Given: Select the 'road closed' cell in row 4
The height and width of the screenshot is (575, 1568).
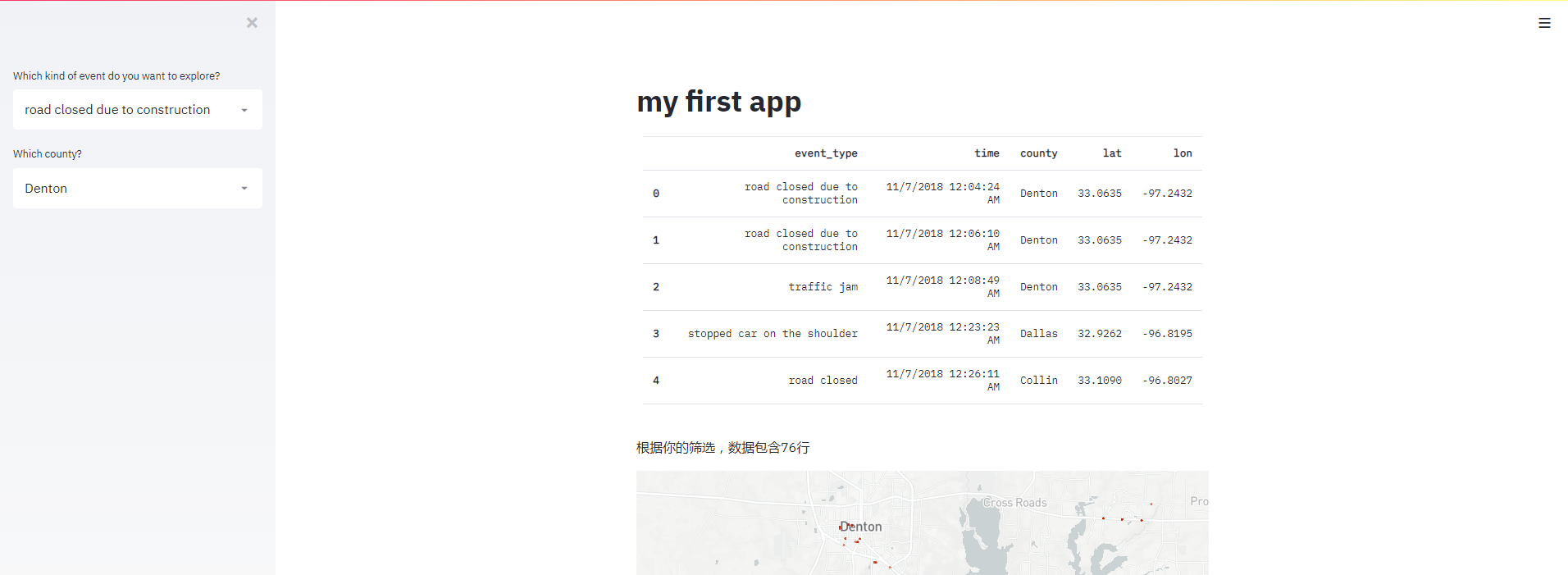Looking at the screenshot, I should 823,381.
